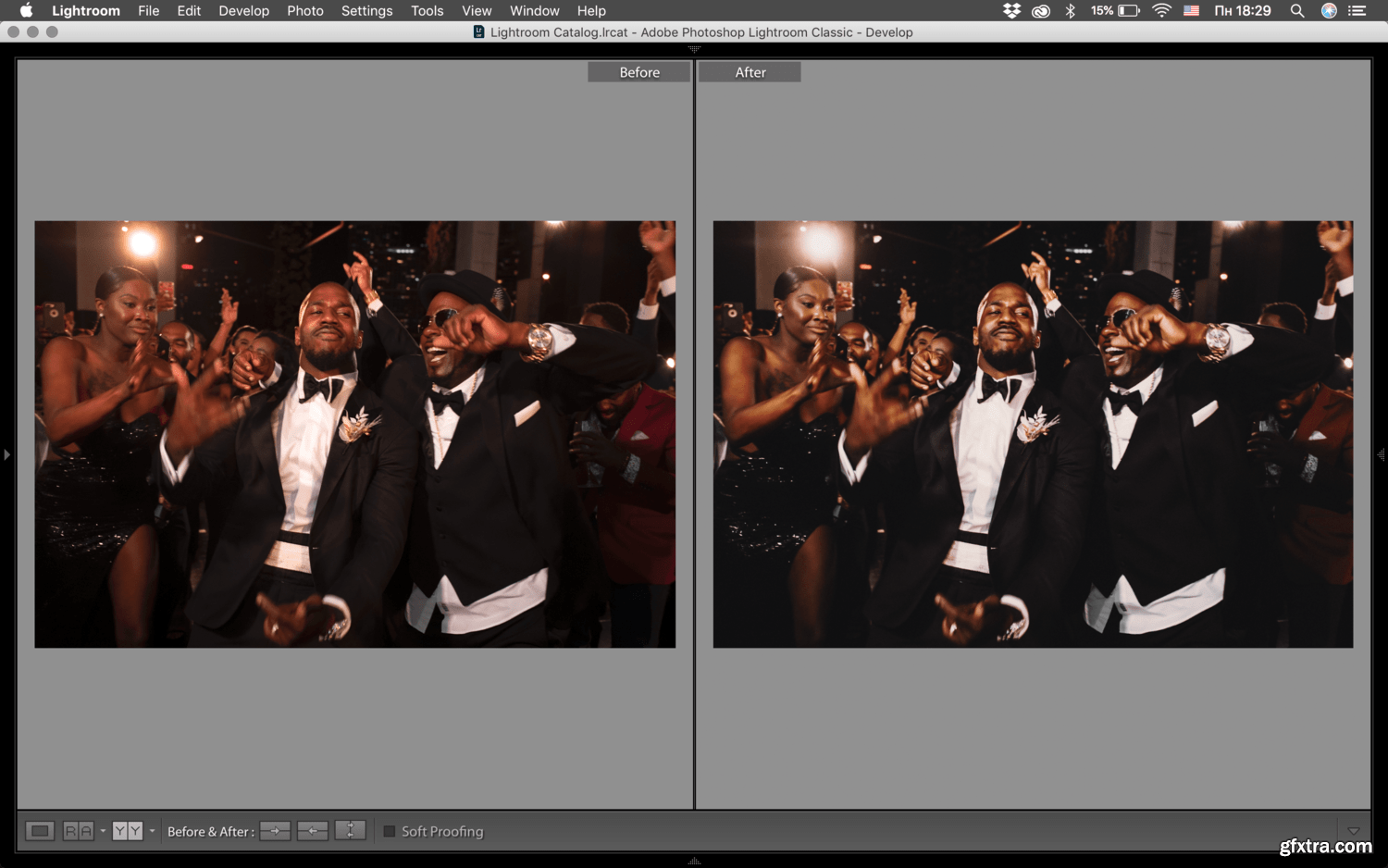Toggle Before/After Y|Y view button

(x=127, y=831)
